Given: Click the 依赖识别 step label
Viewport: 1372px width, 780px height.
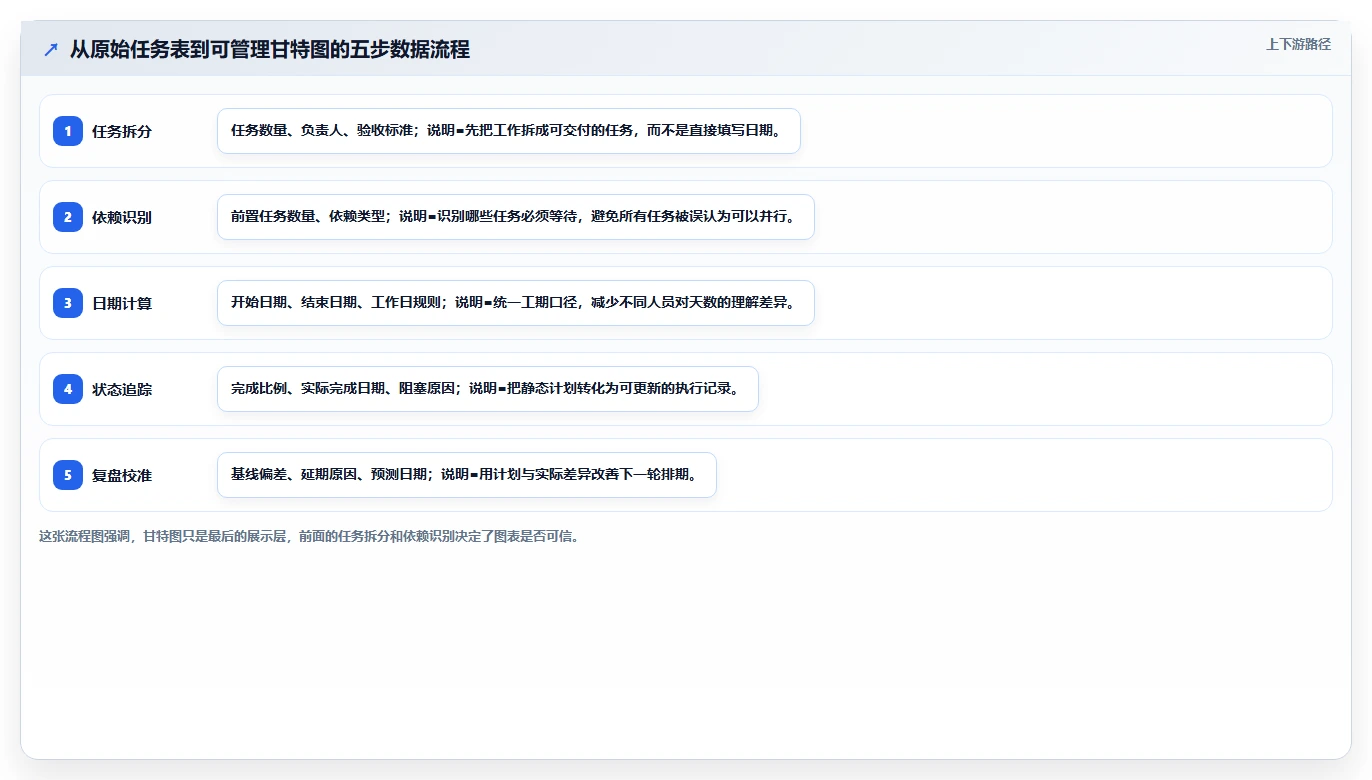Looking at the screenshot, I should click(x=122, y=217).
